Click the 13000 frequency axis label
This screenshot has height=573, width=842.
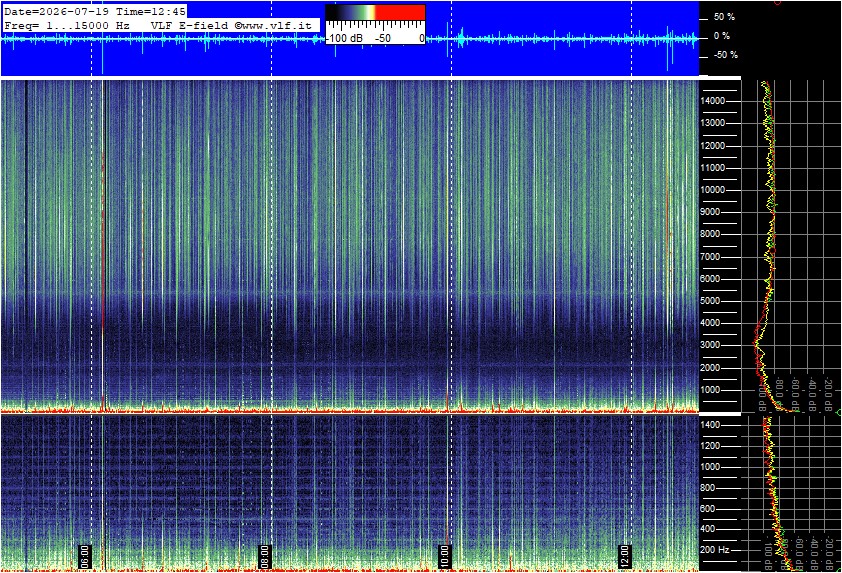coord(713,123)
